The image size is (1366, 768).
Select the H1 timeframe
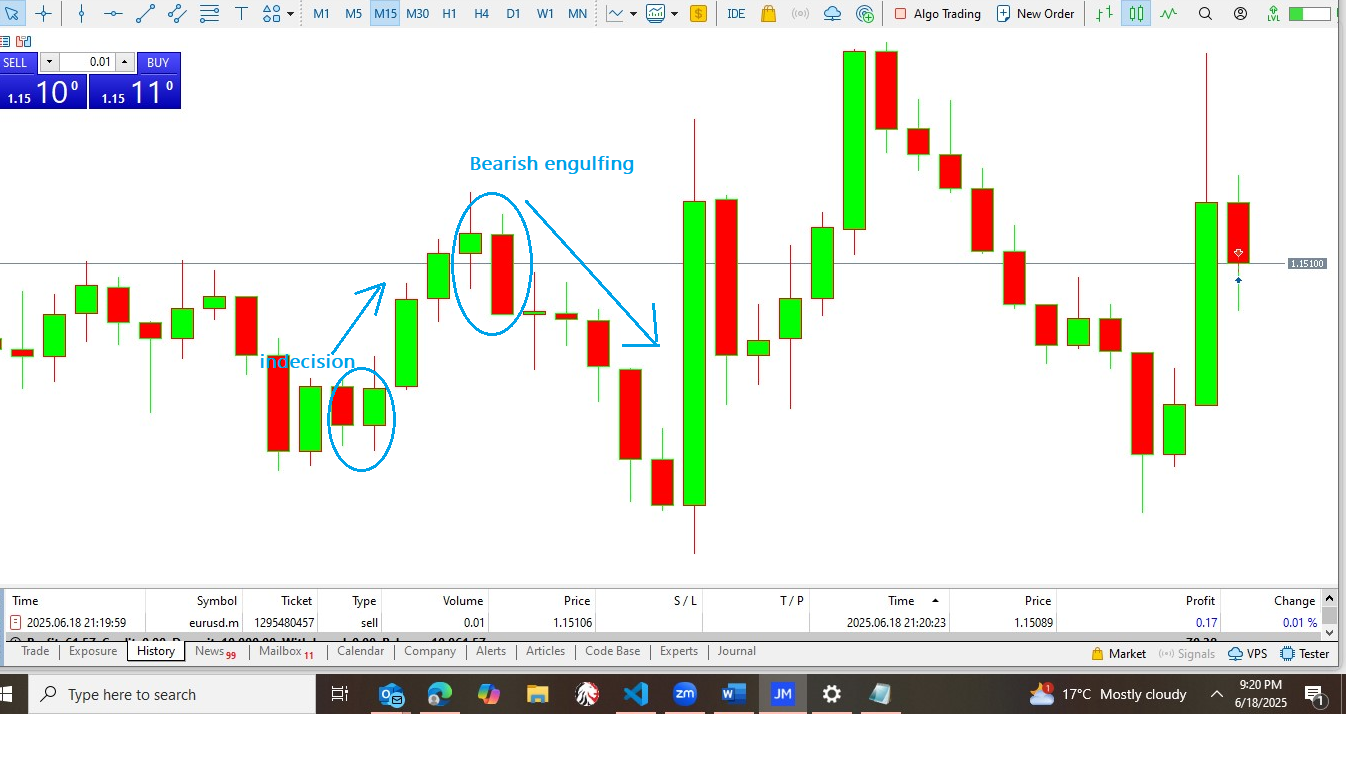point(449,14)
